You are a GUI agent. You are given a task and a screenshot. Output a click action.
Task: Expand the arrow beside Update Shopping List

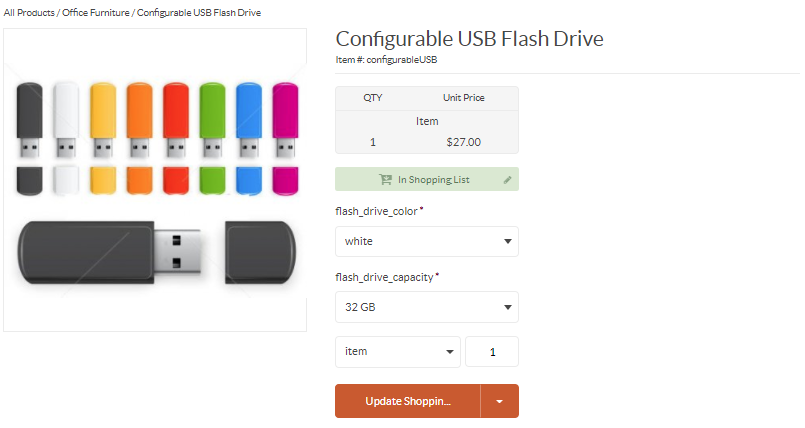pos(500,401)
